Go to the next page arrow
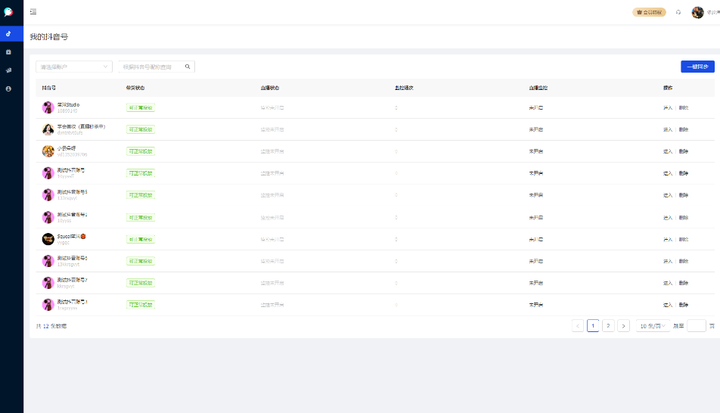This screenshot has width=720, height=413. coord(623,326)
